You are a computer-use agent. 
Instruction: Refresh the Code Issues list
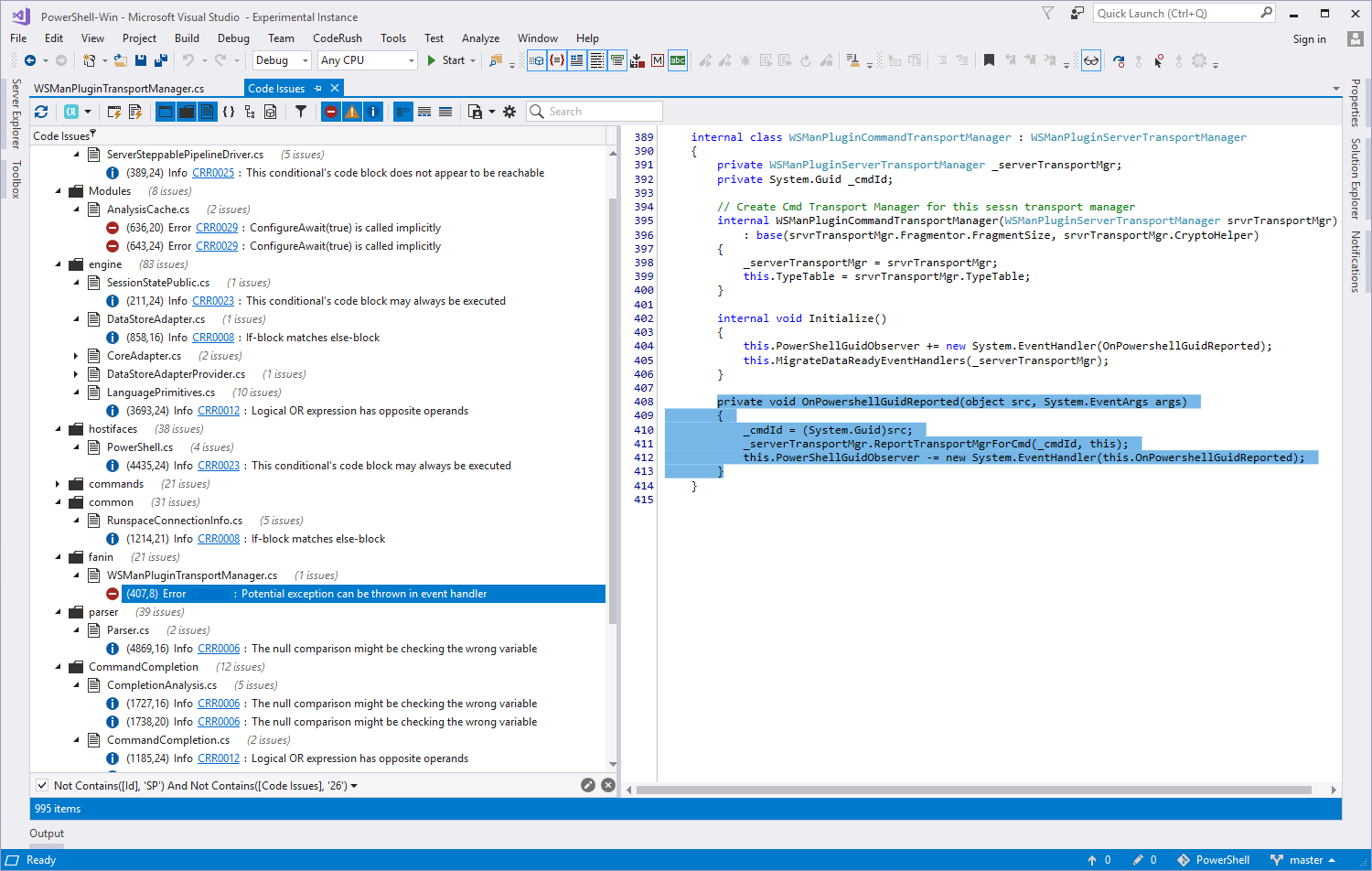click(43, 111)
